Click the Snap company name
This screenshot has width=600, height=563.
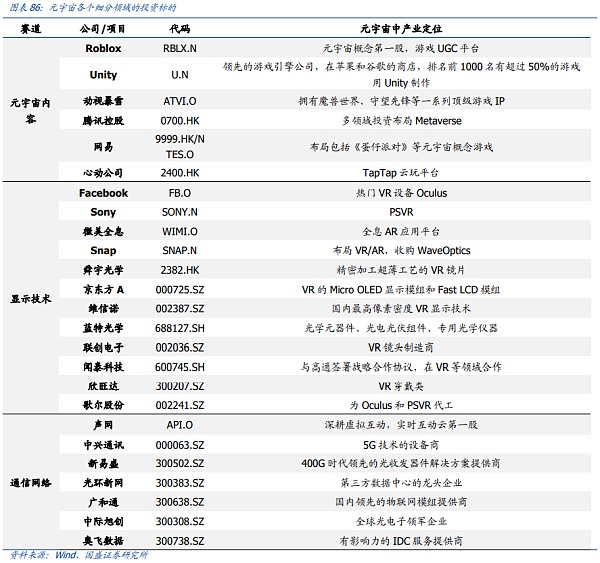pos(103,250)
